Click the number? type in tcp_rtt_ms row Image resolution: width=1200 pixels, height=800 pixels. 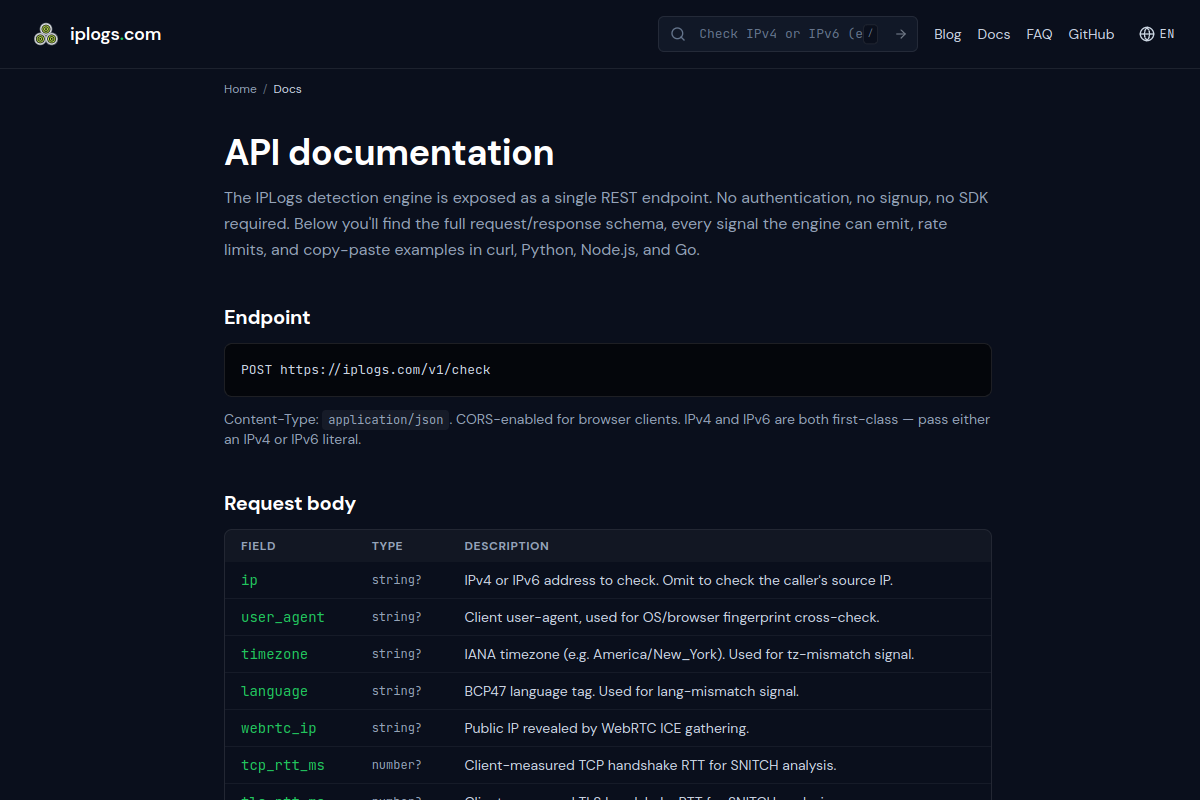pos(397,765)
